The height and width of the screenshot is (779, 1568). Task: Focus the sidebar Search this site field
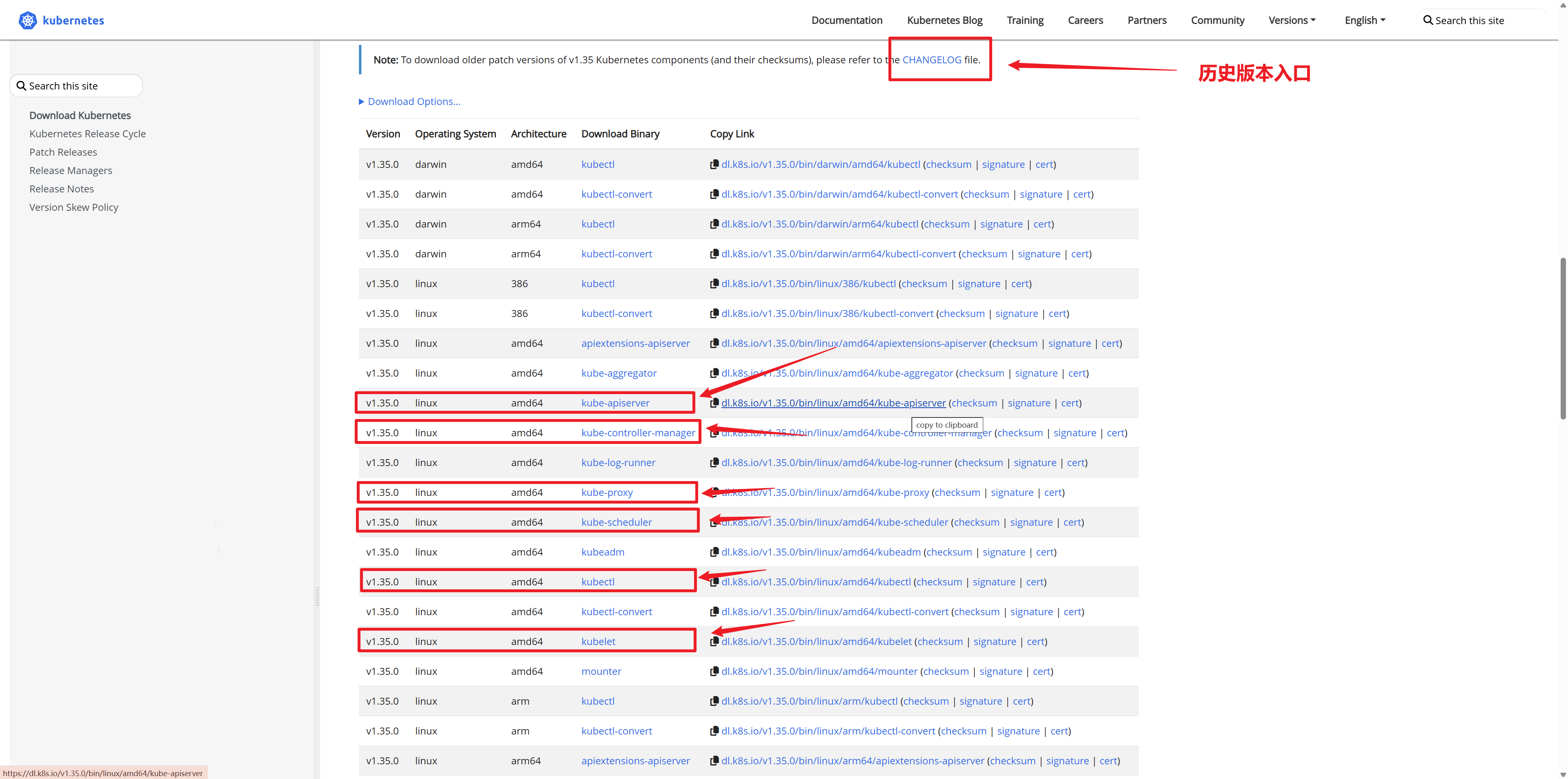coord(76,86)
